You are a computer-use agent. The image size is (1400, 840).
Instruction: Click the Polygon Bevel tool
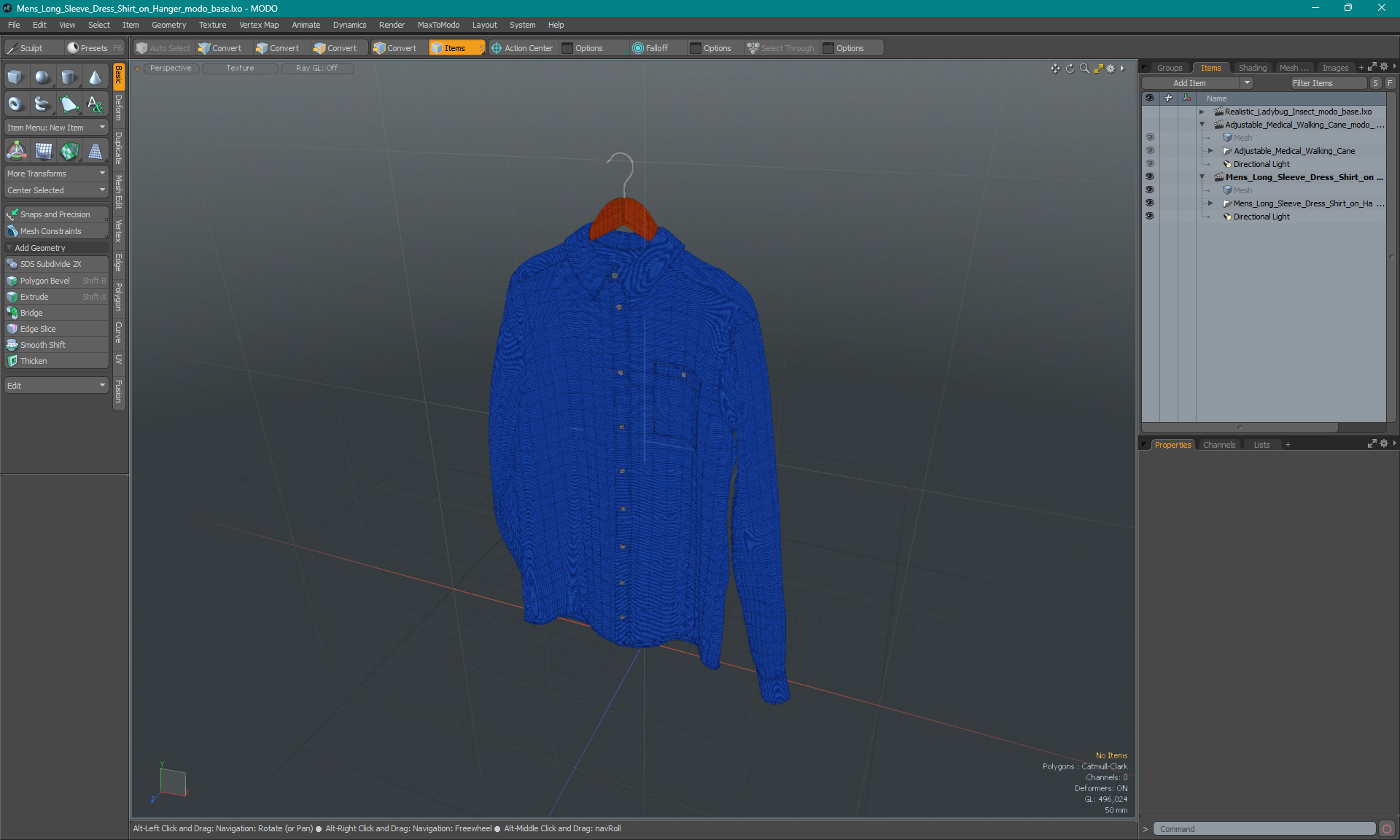tap(57, 281)
